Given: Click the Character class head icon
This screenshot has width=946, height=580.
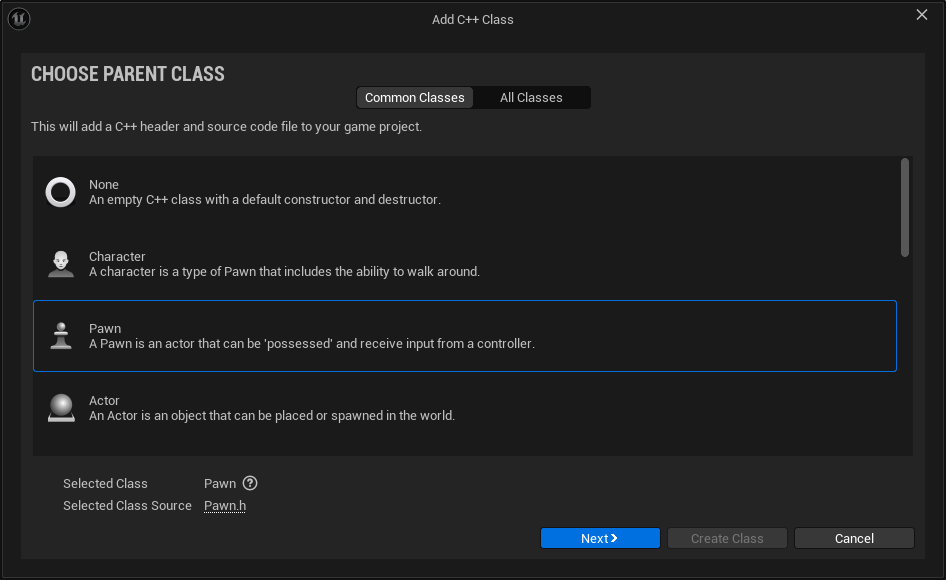Looking at the screenshot, I should [x=61, y=264].
